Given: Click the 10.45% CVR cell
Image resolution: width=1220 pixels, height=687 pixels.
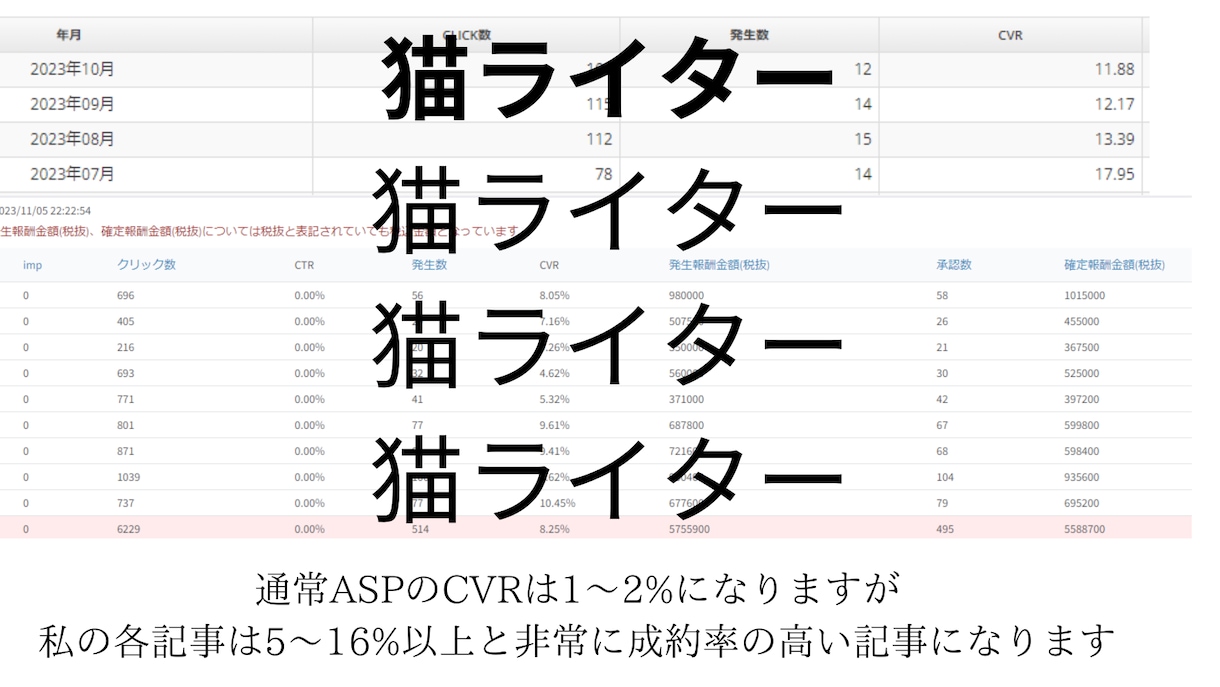Looking at the screenshot, I should 556,503.
